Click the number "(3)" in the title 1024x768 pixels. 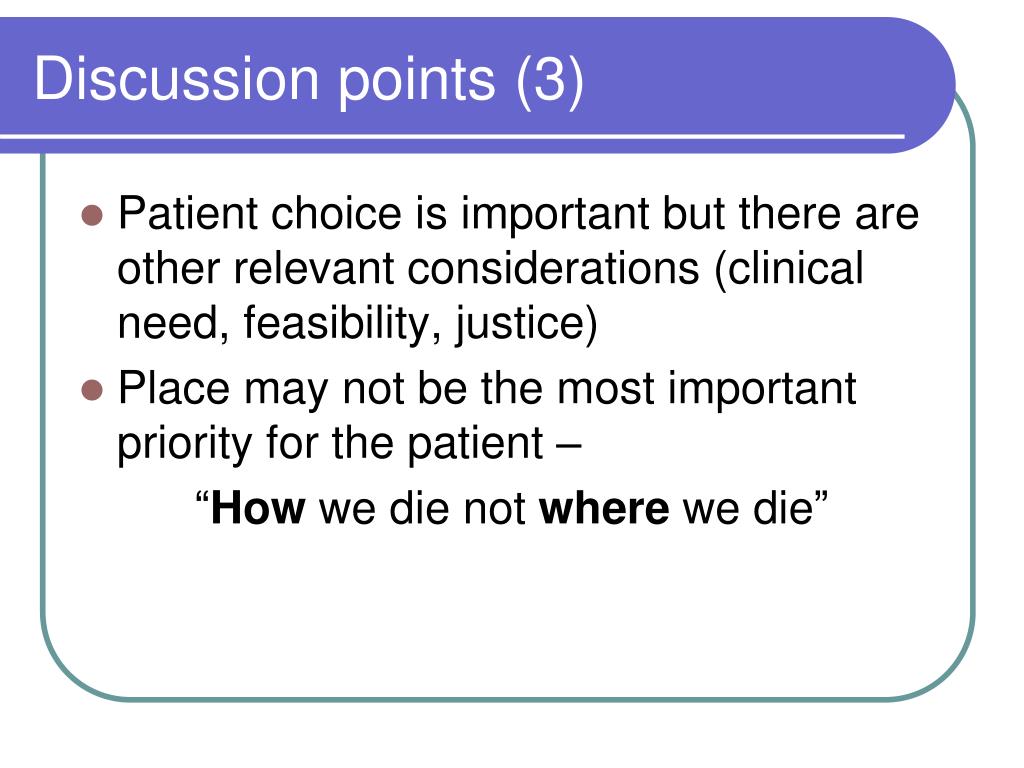point(550,80)
